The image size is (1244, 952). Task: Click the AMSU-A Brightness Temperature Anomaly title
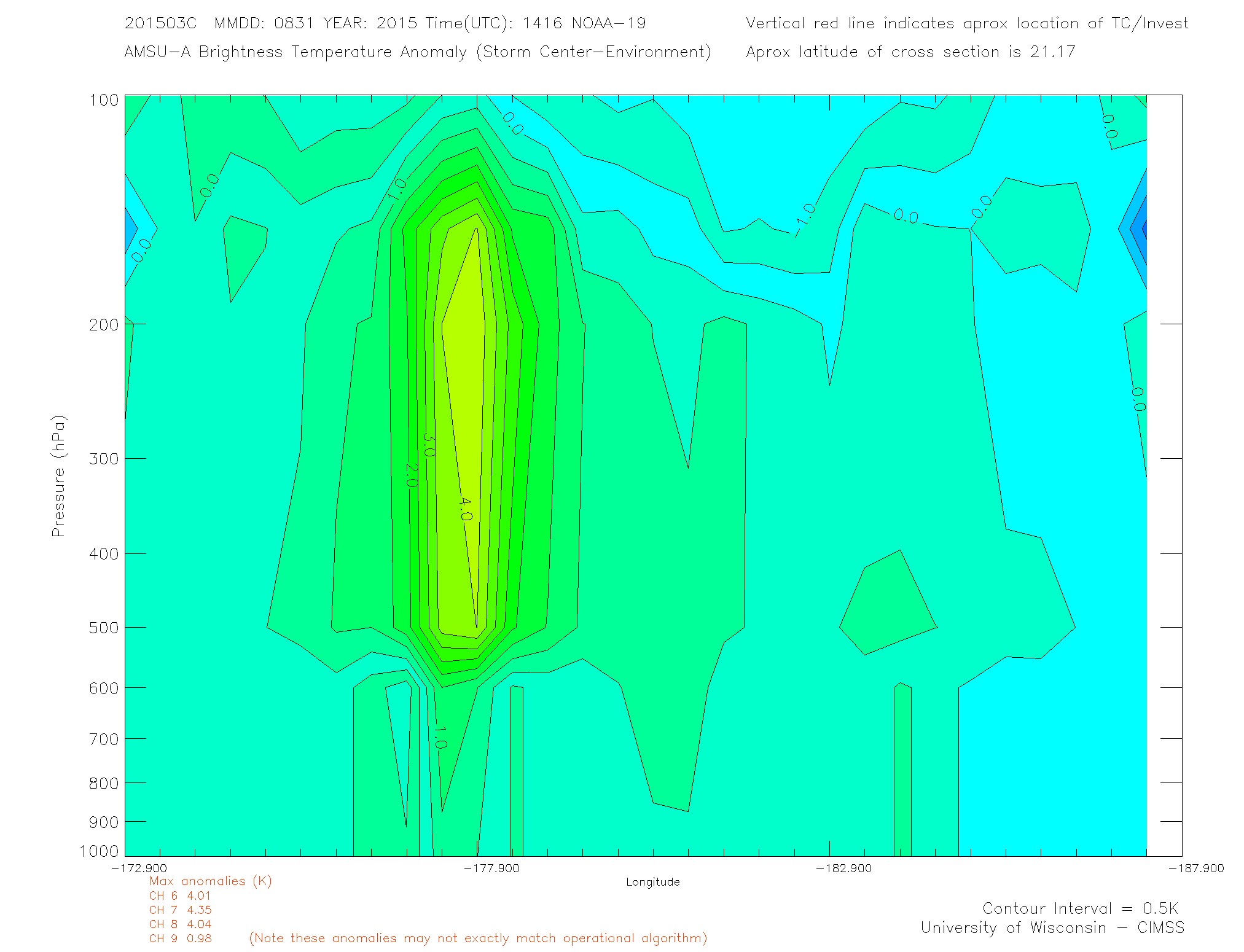(417, 52)
